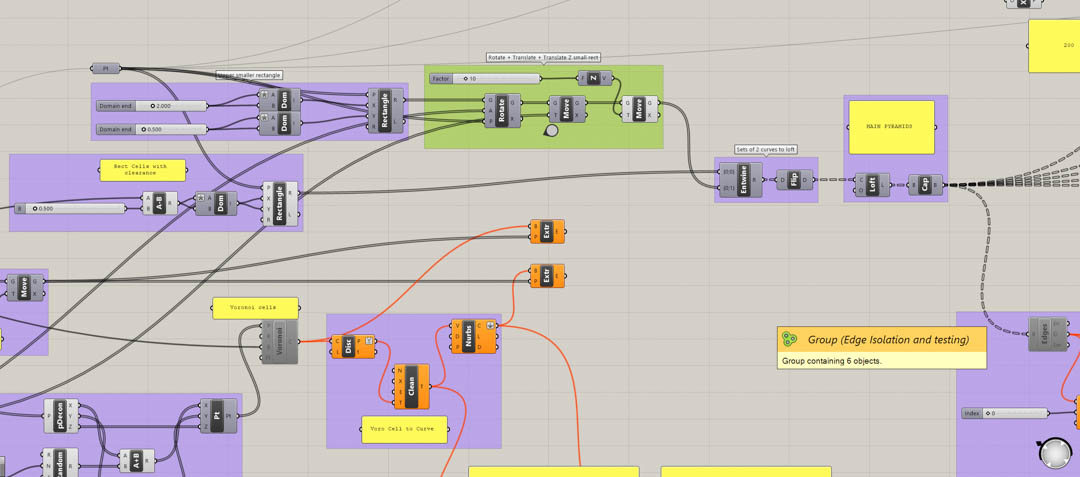1080x477 pixels.
Task: Click the Z unit vector component
Action: point(594,78)
